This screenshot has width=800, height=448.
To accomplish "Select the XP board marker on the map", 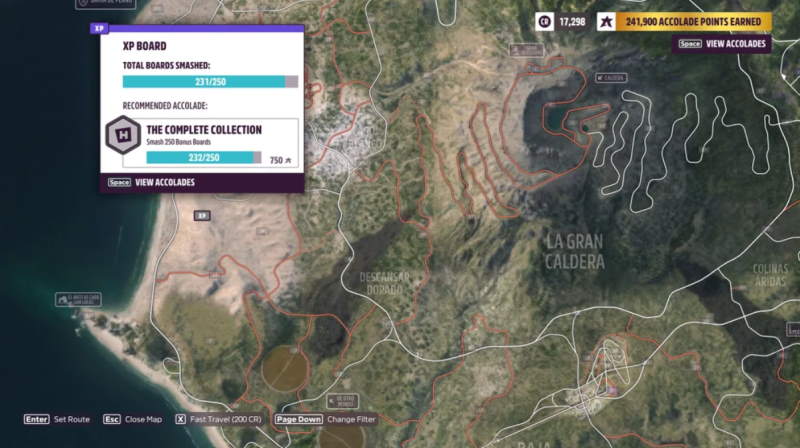I will (x=202, y=216).
